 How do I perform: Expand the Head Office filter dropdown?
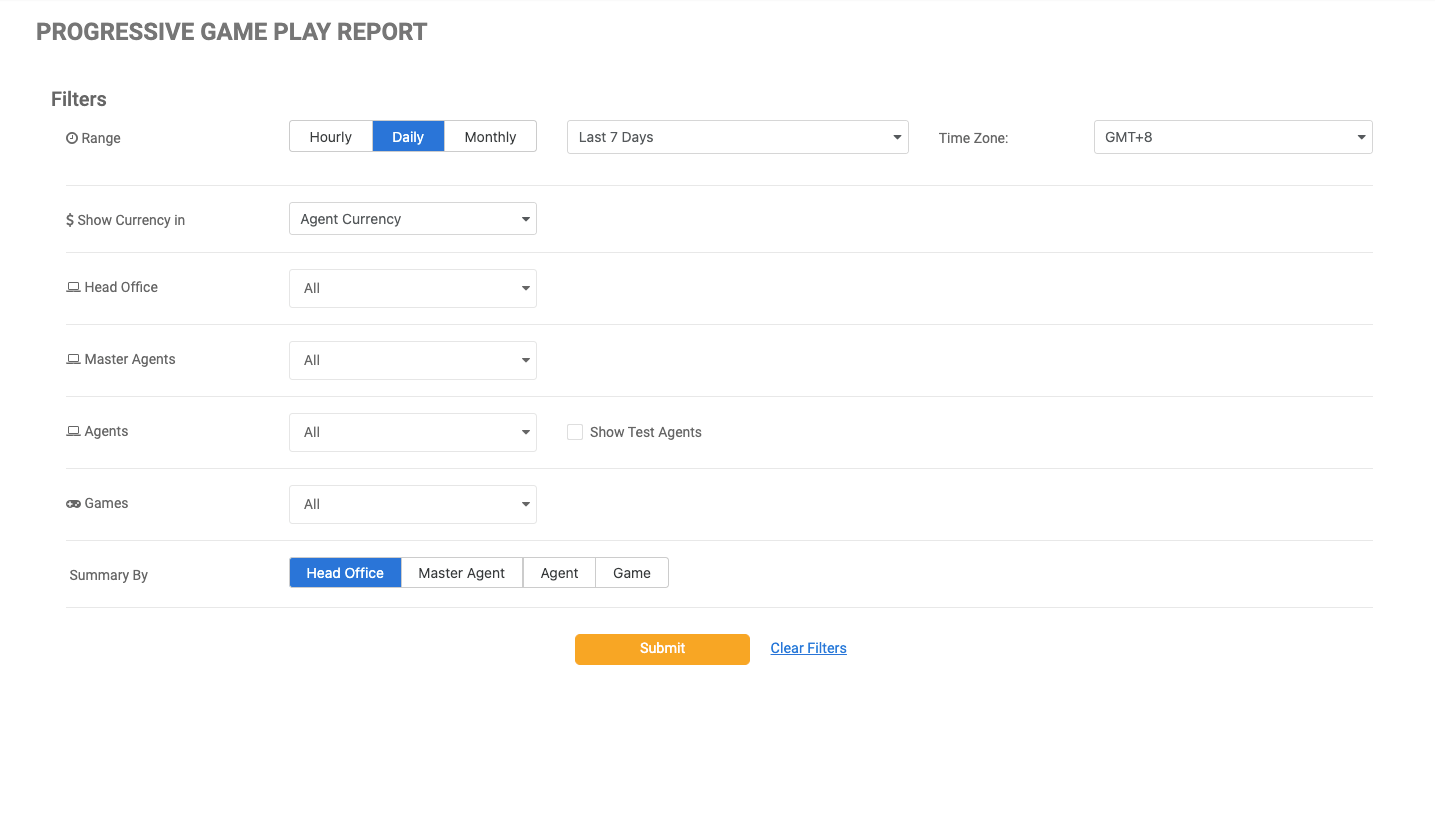(412, 288)
